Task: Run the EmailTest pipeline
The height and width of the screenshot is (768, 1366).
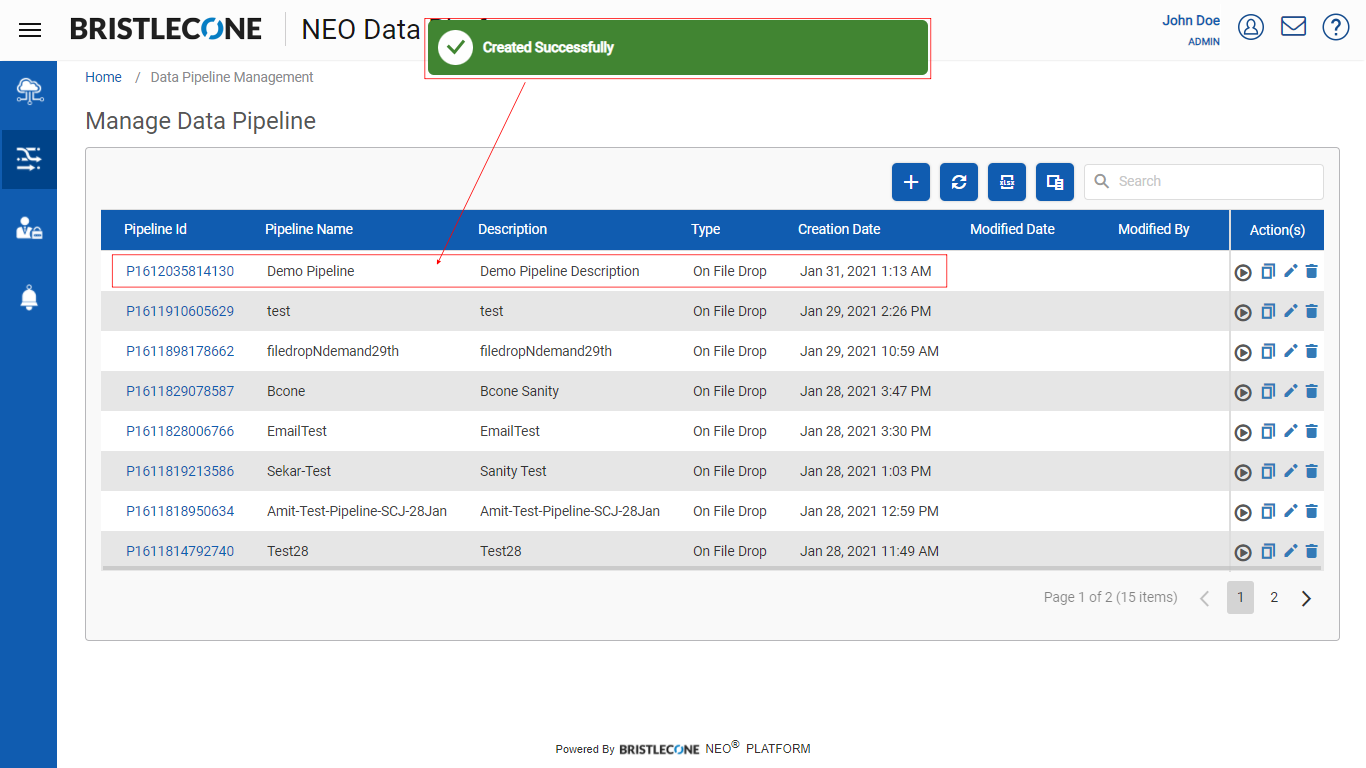Action: tap(1243, 432)
